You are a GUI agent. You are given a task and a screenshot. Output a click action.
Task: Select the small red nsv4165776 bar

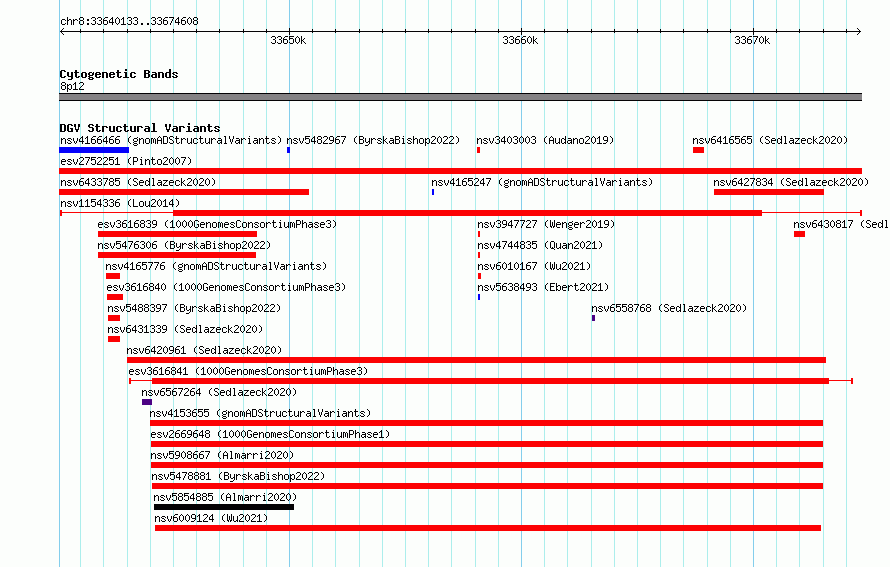pyautogui.click(x=113, y=276)
